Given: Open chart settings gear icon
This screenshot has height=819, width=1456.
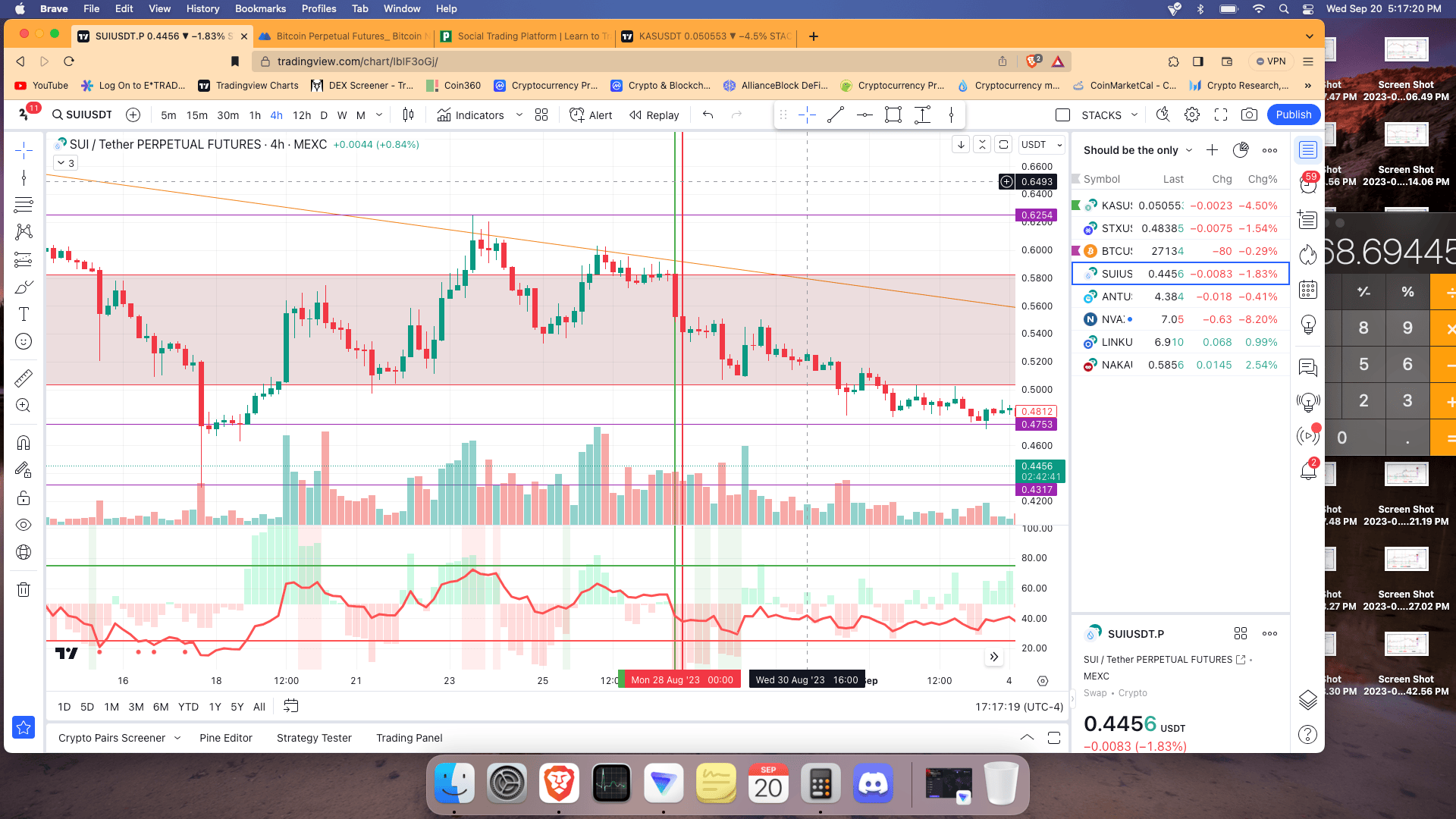Looking at the screenshot, I should click(x=1192, y=115).
